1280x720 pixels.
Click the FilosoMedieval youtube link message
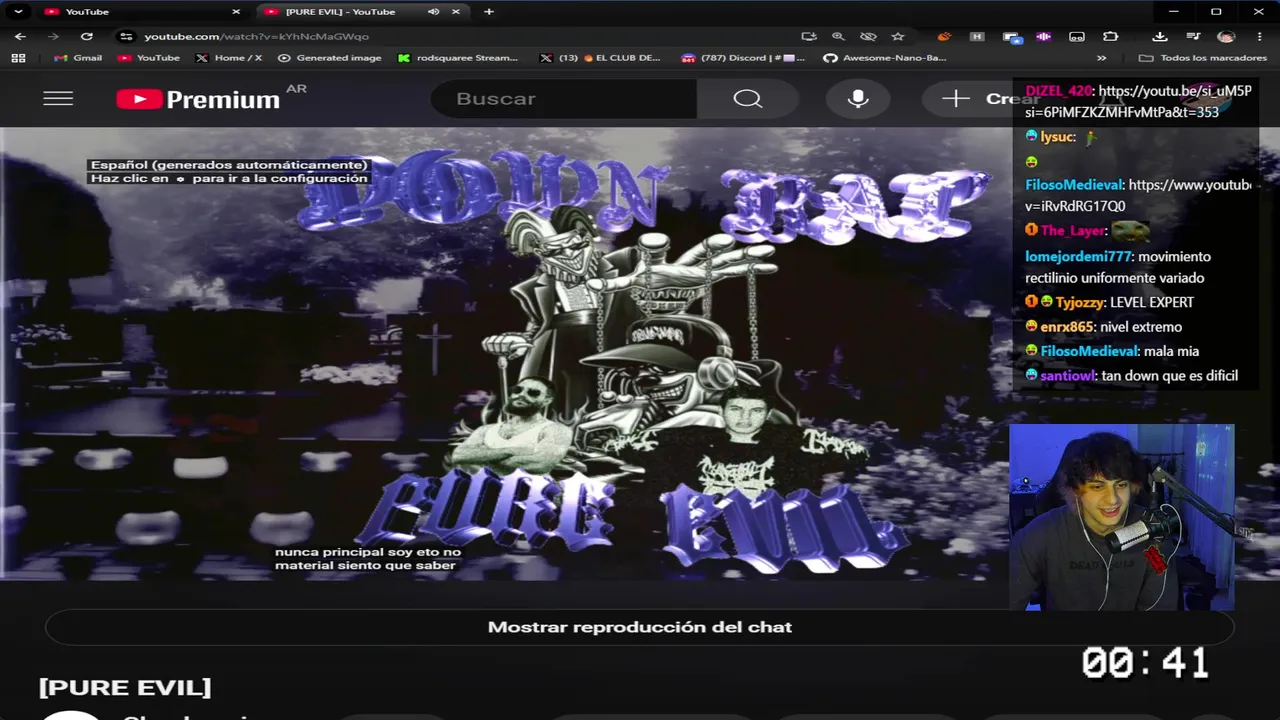(1138, 195)
